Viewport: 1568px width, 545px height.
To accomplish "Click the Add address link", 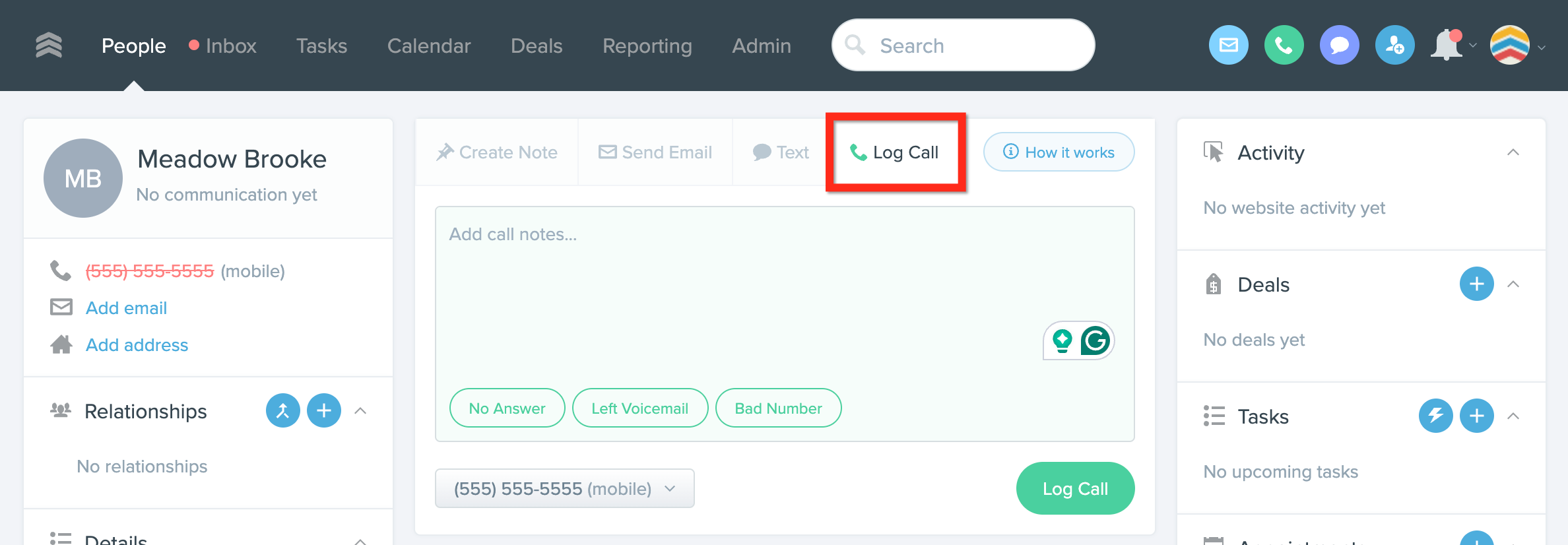I will coord(137,345).
